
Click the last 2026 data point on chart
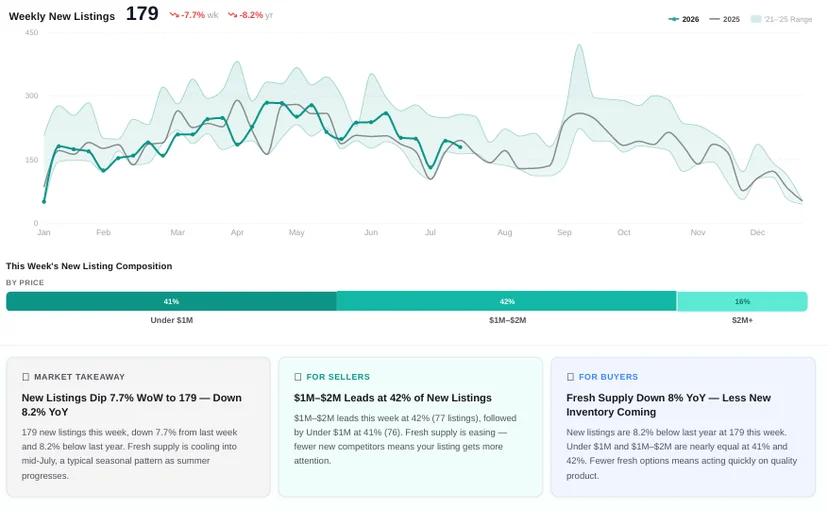pos(460,147)
